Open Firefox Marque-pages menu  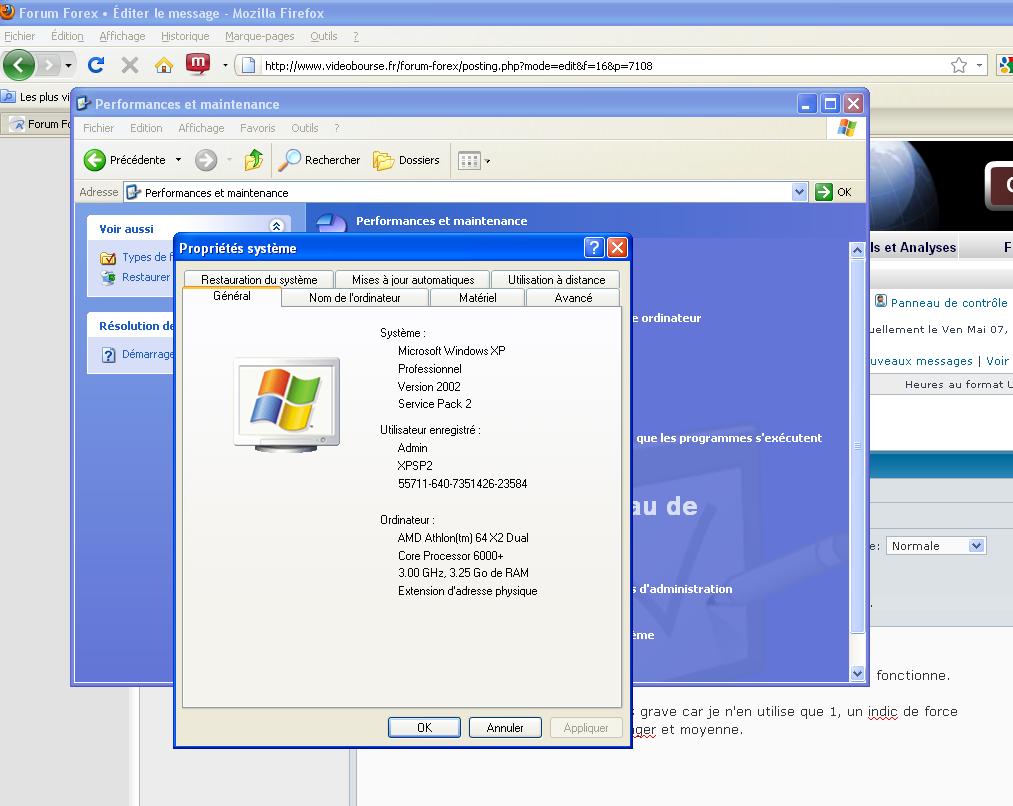(x=259, y=36)
